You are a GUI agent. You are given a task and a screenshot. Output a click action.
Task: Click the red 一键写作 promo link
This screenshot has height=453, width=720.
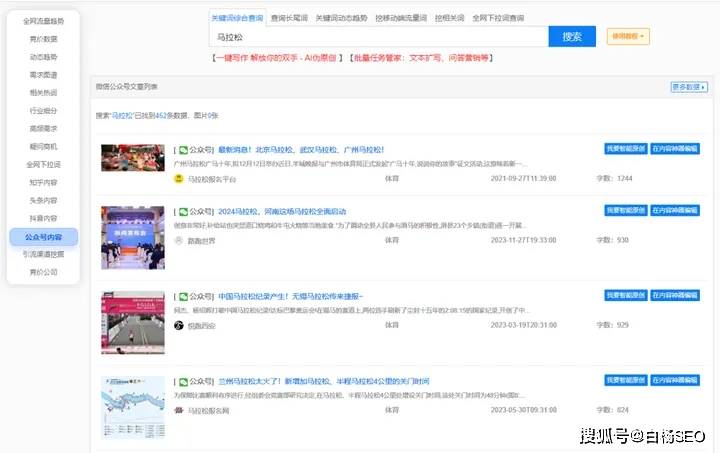click(x=277, y=58)
